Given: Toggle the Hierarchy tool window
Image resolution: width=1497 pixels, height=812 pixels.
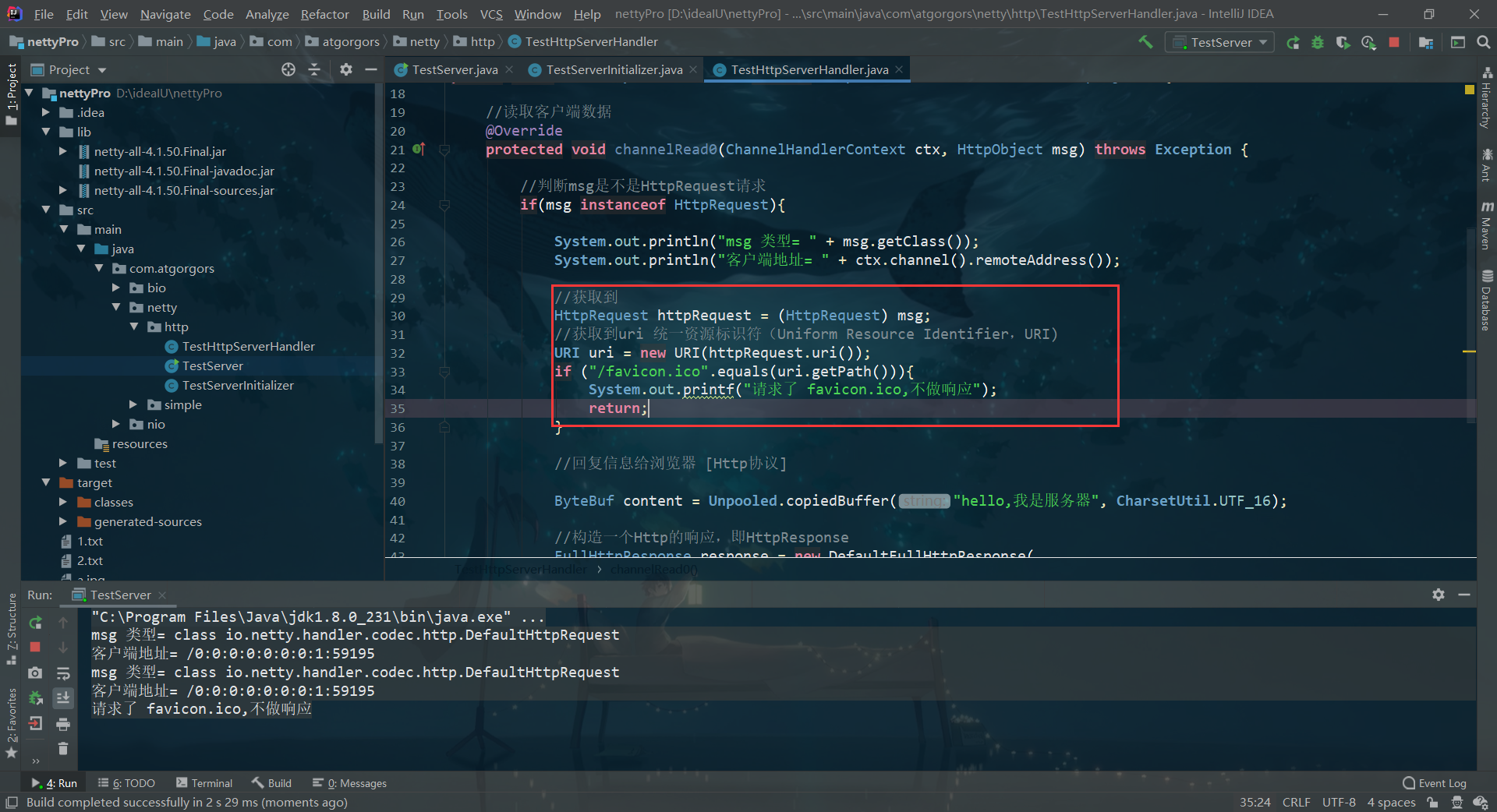Looking at the screenshot, I should click(x=1487, y=97).
